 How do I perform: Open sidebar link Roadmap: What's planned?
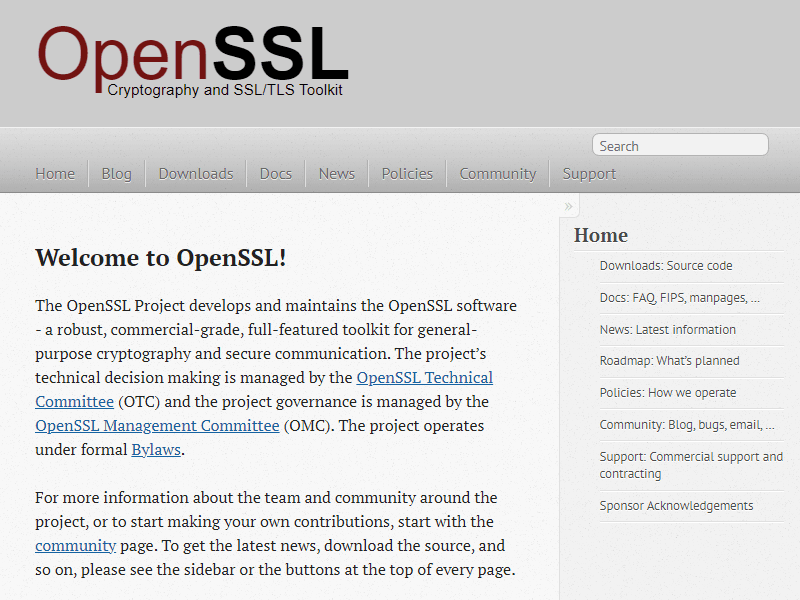(669, 361)
